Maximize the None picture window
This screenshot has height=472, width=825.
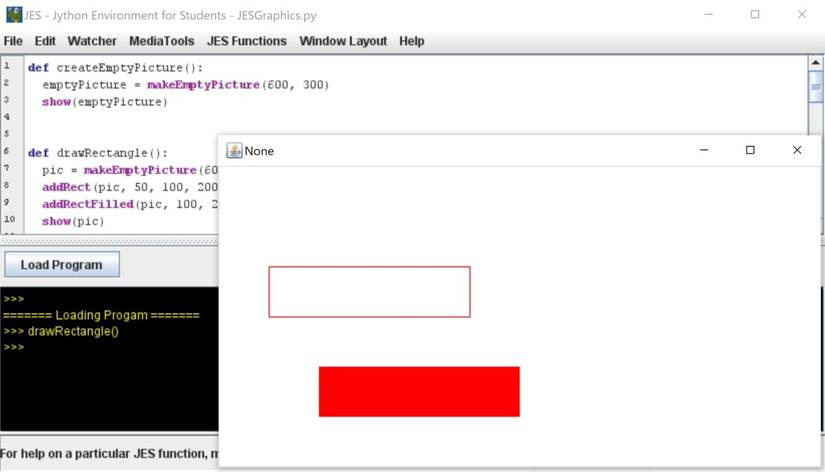(x=750, y=150)
